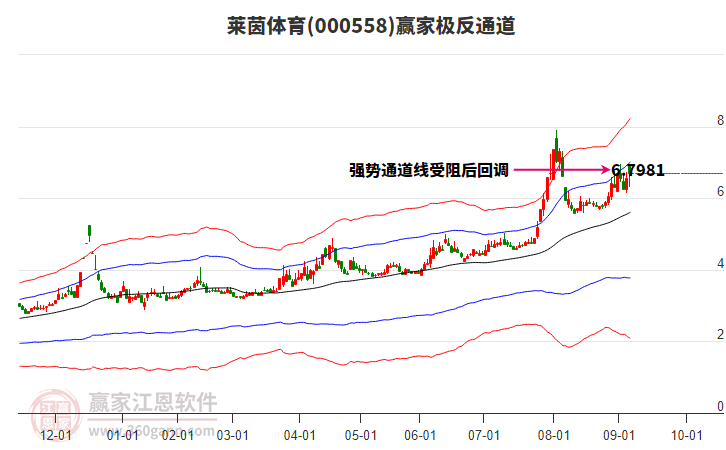The height and width of the screenshot is (450, 726).
Task: Click the 02-01 date axis label
Action: [x=178, y=435]
